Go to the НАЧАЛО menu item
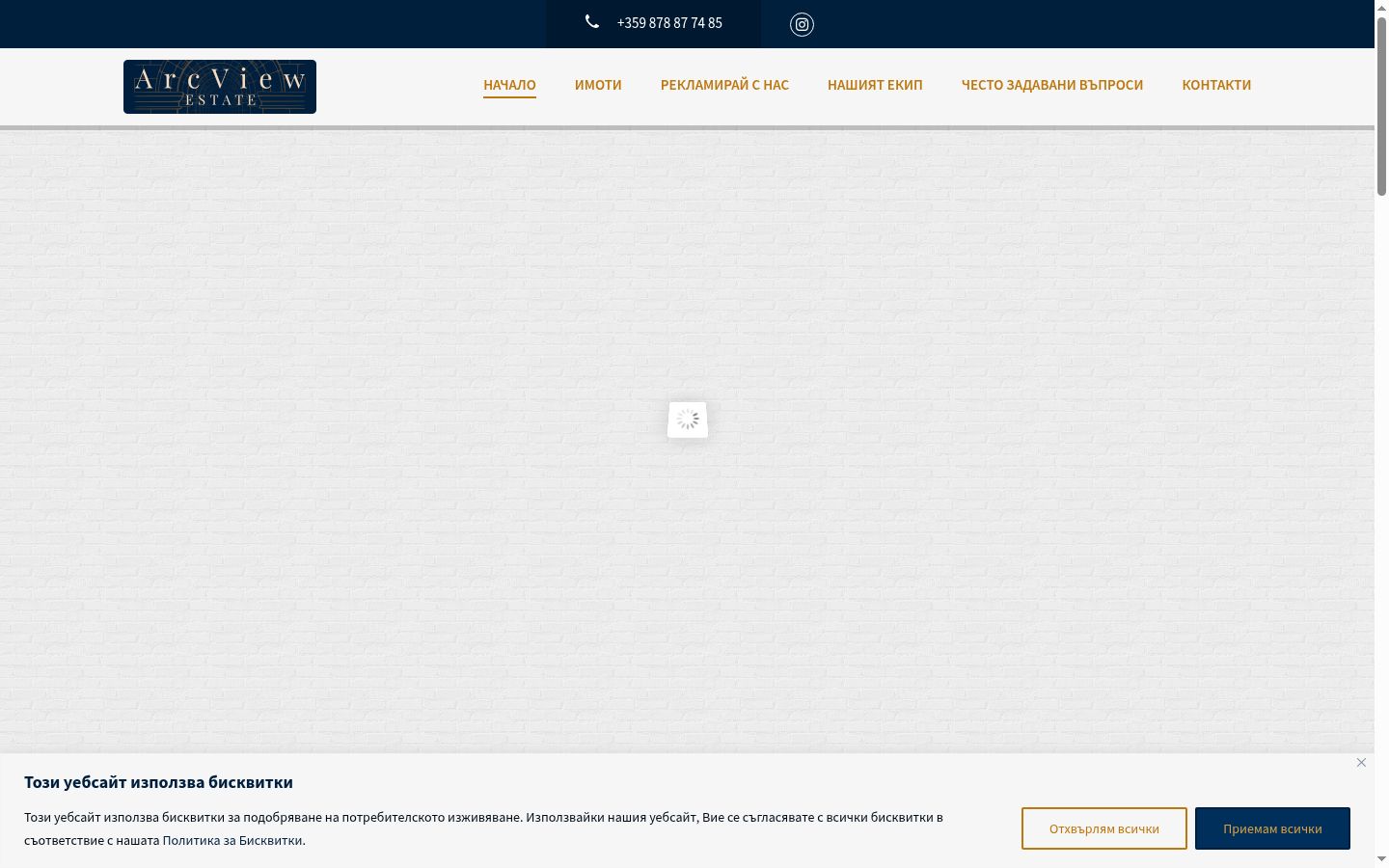The width and height of the screenshot is (1389, 868). 509,85
